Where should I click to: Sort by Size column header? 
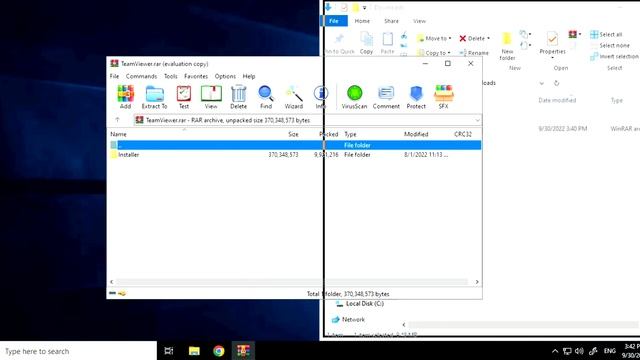pos(293,134)
